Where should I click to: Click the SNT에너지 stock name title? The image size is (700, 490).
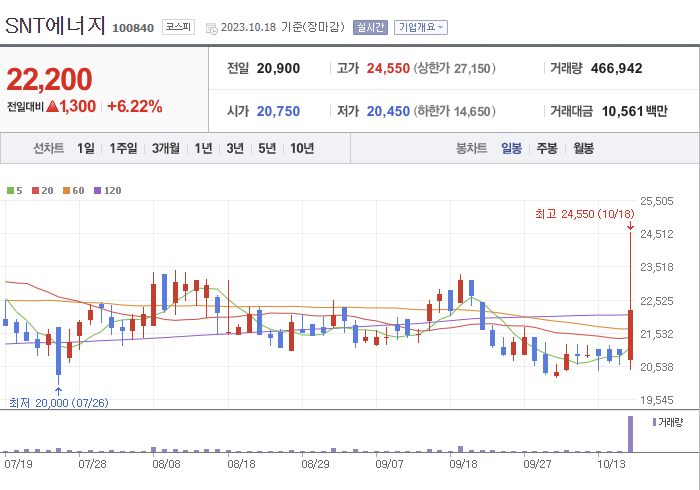55,25
